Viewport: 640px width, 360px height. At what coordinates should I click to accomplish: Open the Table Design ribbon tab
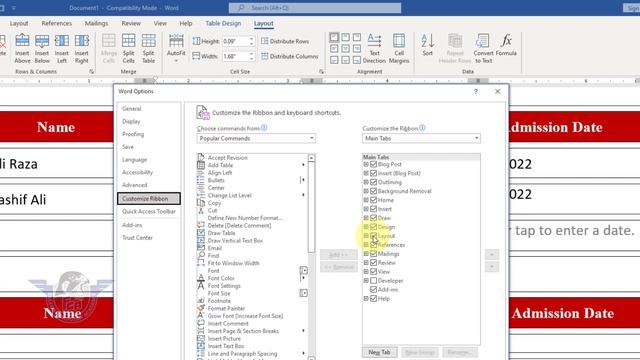(x=223, y=23)
